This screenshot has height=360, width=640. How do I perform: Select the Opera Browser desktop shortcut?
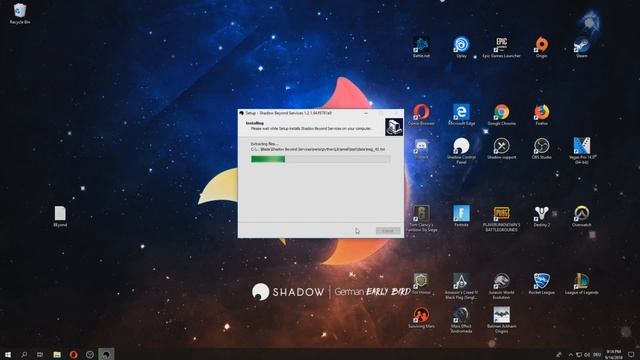pos(421,115)
